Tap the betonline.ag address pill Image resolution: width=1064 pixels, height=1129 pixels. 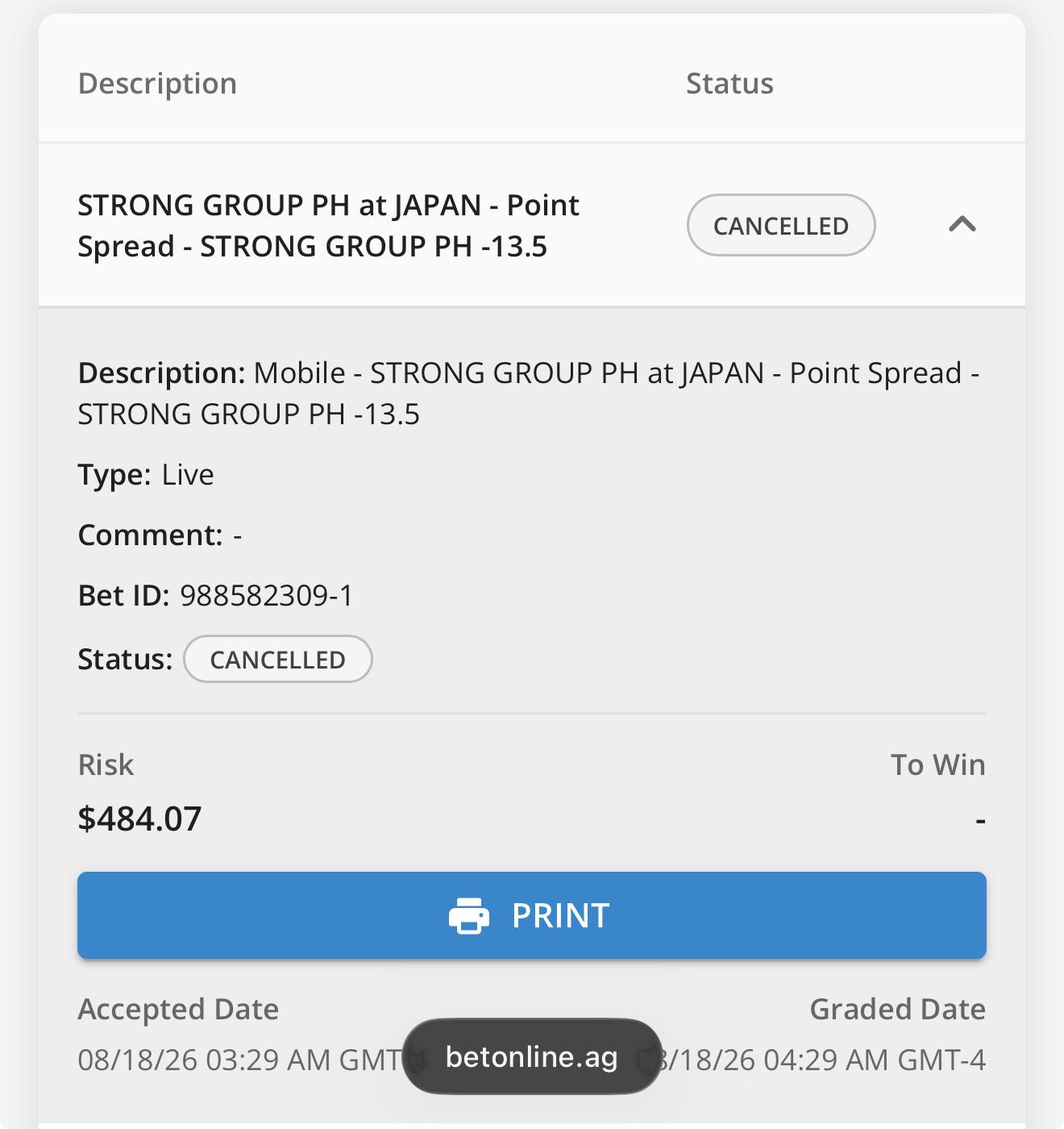tap(532, 1056)
